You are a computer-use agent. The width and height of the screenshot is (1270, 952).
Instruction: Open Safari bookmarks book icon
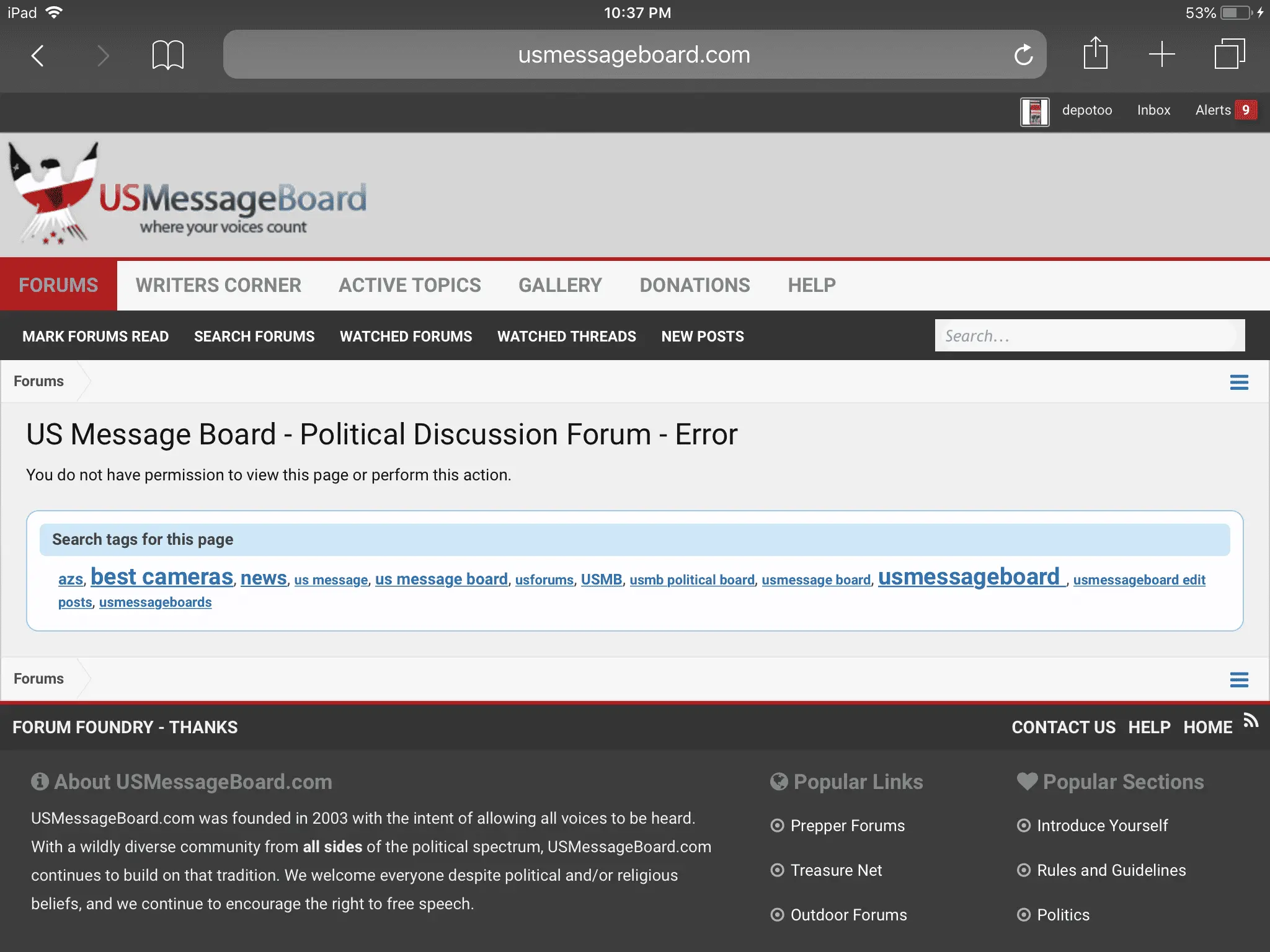(168, 55)
